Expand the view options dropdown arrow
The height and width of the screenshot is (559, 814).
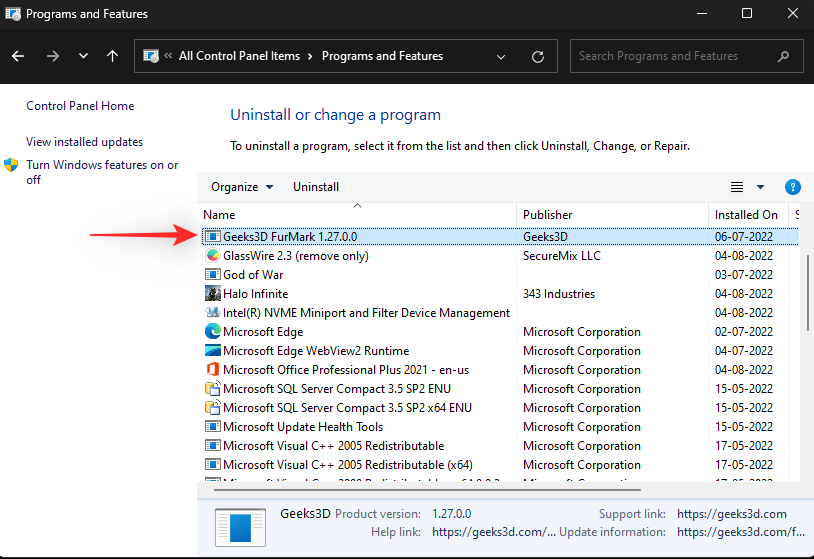[x=760, y=187]
